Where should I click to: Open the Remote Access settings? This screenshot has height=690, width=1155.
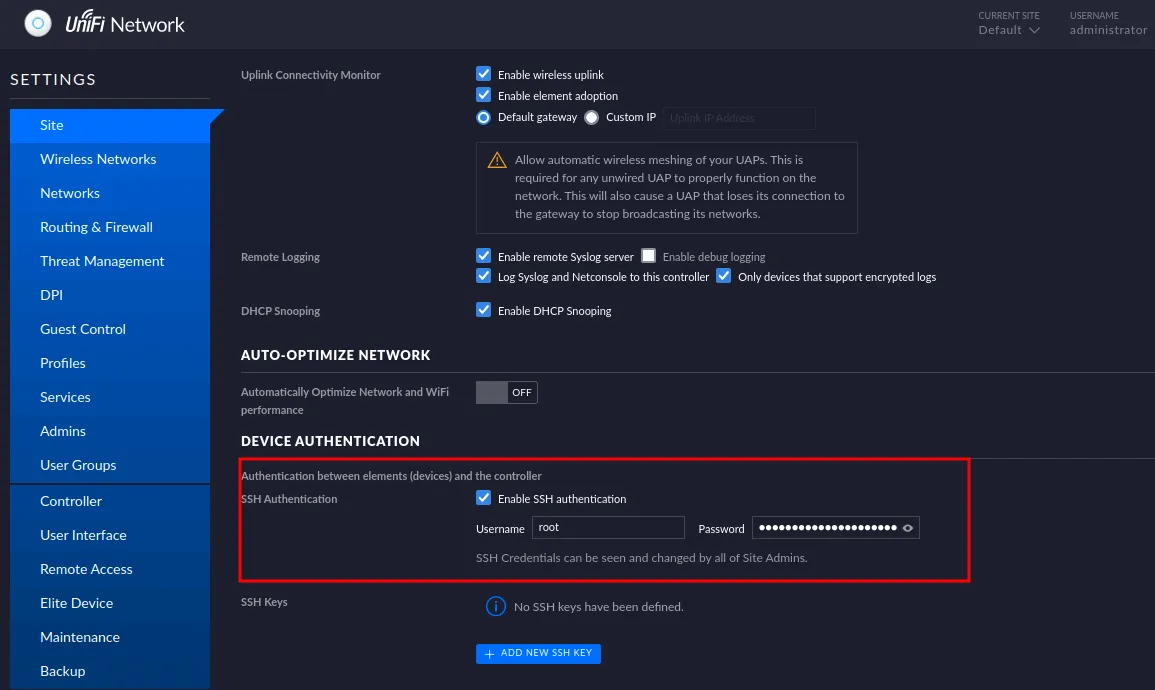[x=86, y=569]
